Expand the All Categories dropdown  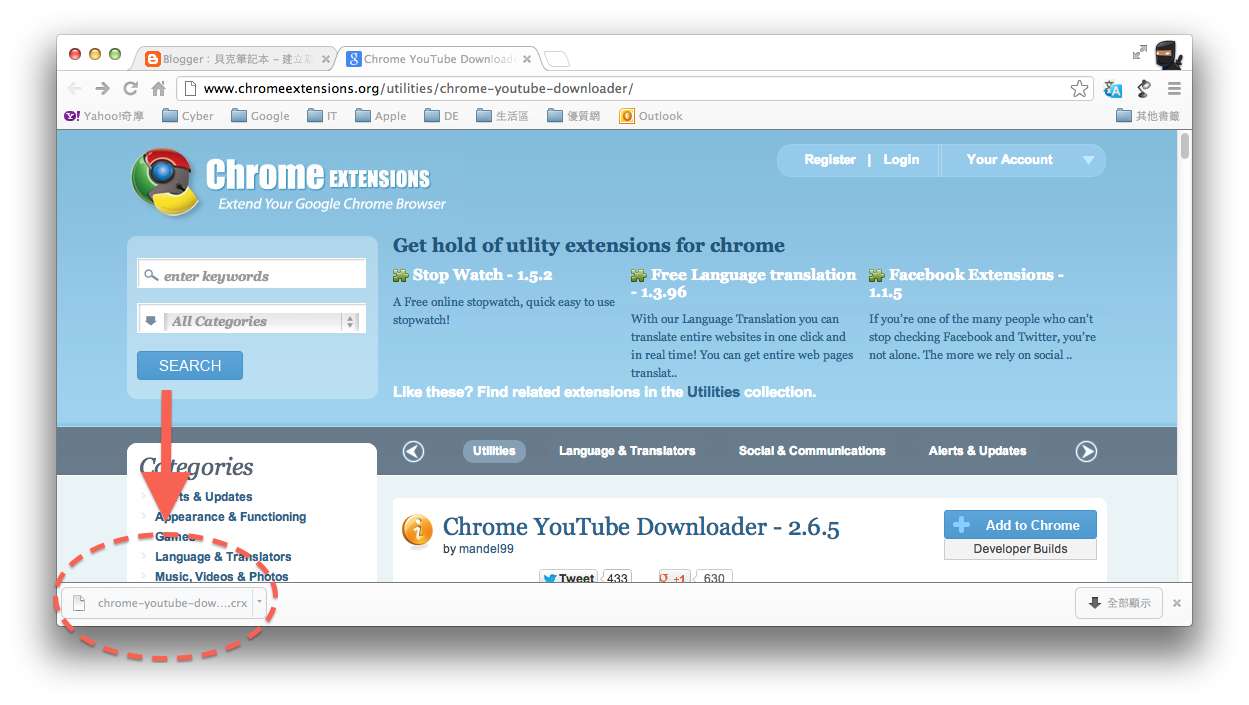[251, 321]
